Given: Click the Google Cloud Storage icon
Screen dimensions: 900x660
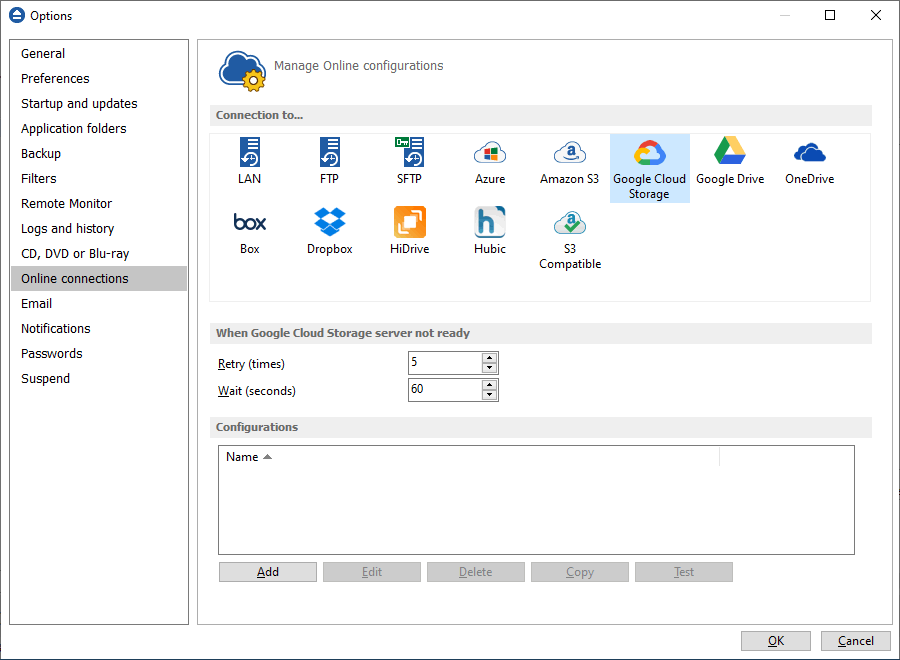Looking at the screenshot, I should click(x=649, y=168).
